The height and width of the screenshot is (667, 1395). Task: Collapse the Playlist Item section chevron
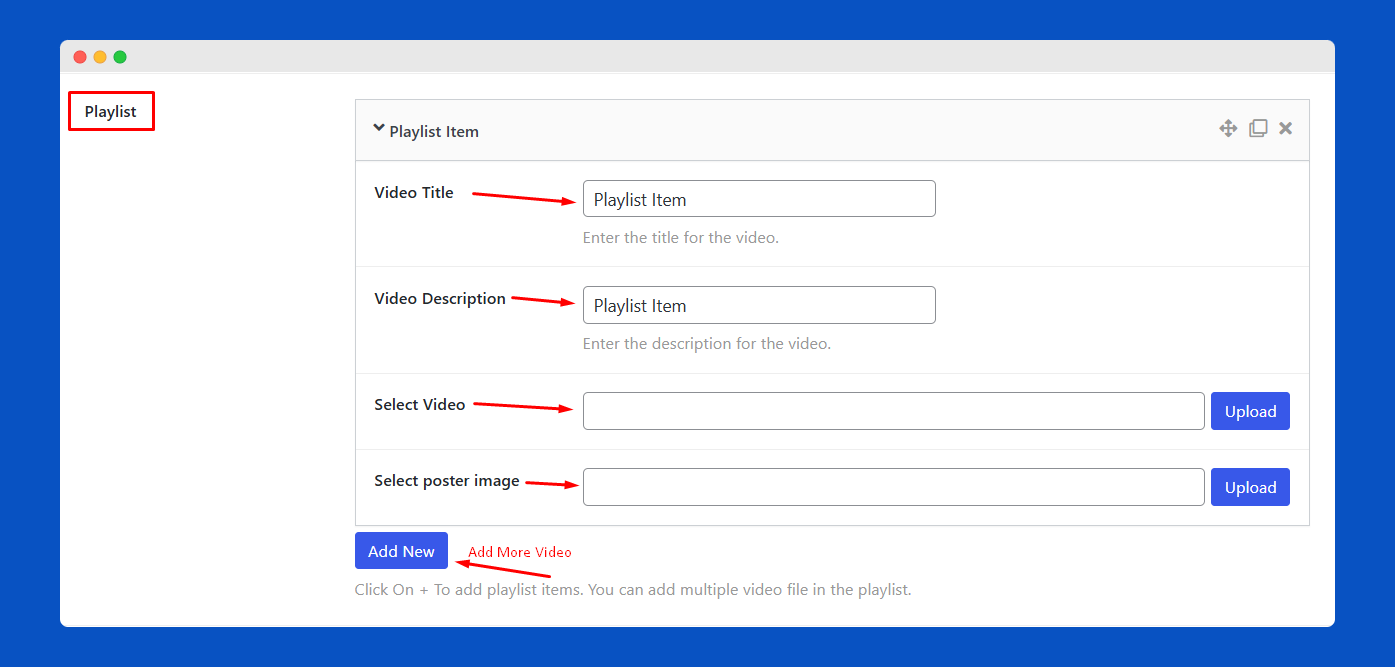click(379, 127)
